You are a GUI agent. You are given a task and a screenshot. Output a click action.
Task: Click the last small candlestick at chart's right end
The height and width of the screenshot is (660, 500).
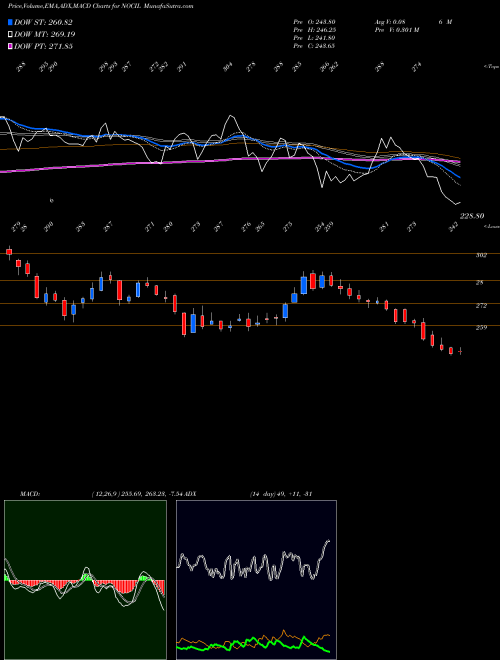click(x=460, y=351)
